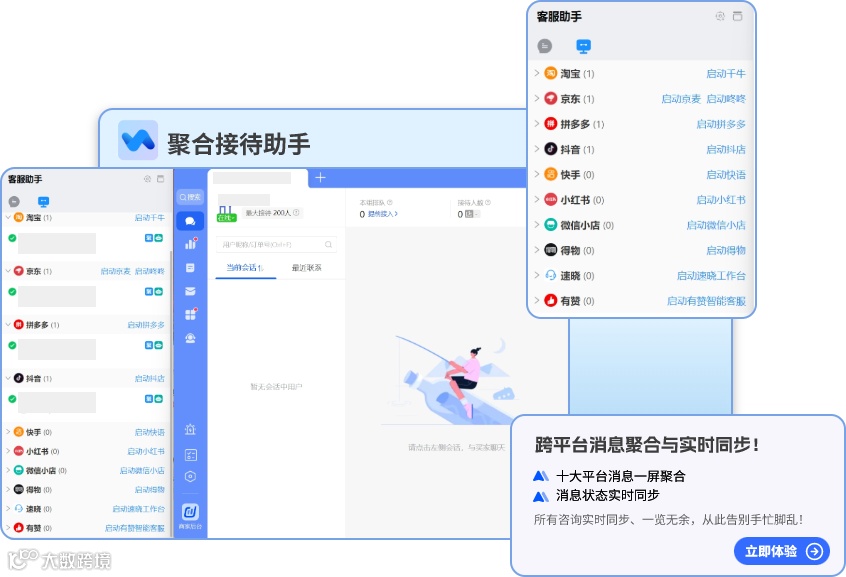Collapse 抖音 group in small 客服助手 panel
Image resolution: width=846 pixels, height=577 pixels.
(8, 378)
